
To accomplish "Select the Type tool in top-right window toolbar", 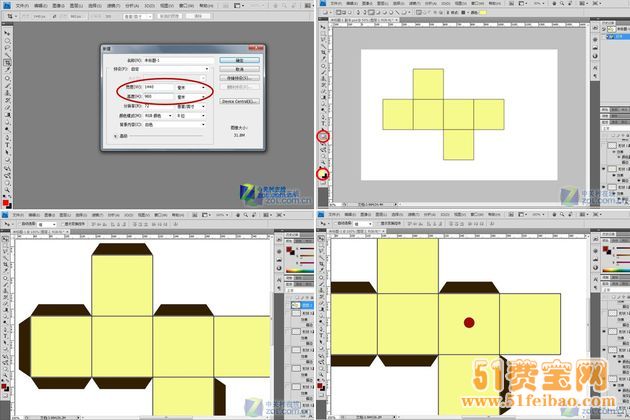I will click(323, 115).
